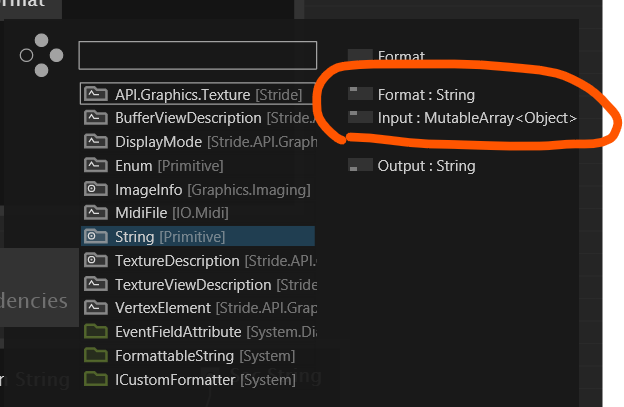Click the VertexElement type icon
The image size is (624, 407).
click(96, 308)
